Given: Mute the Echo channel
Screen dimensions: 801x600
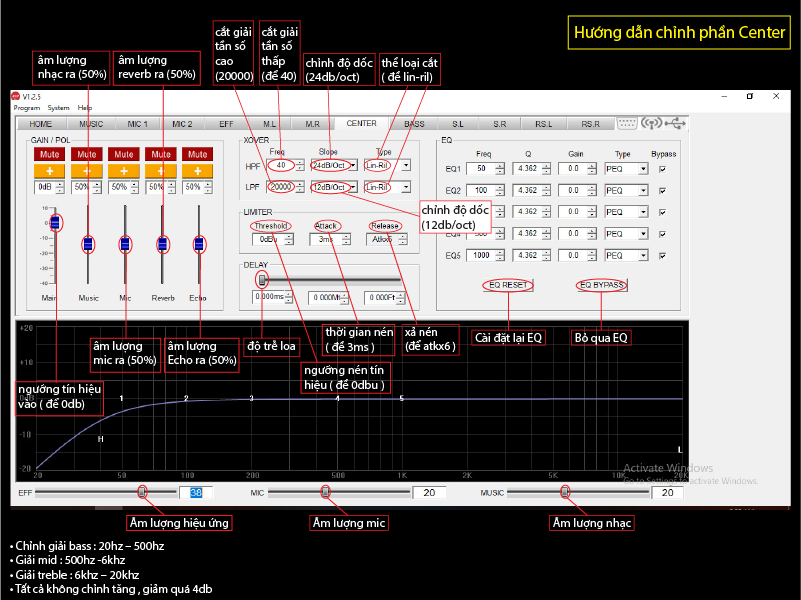Looking at the screenshot, I should (x=198, y=154).
